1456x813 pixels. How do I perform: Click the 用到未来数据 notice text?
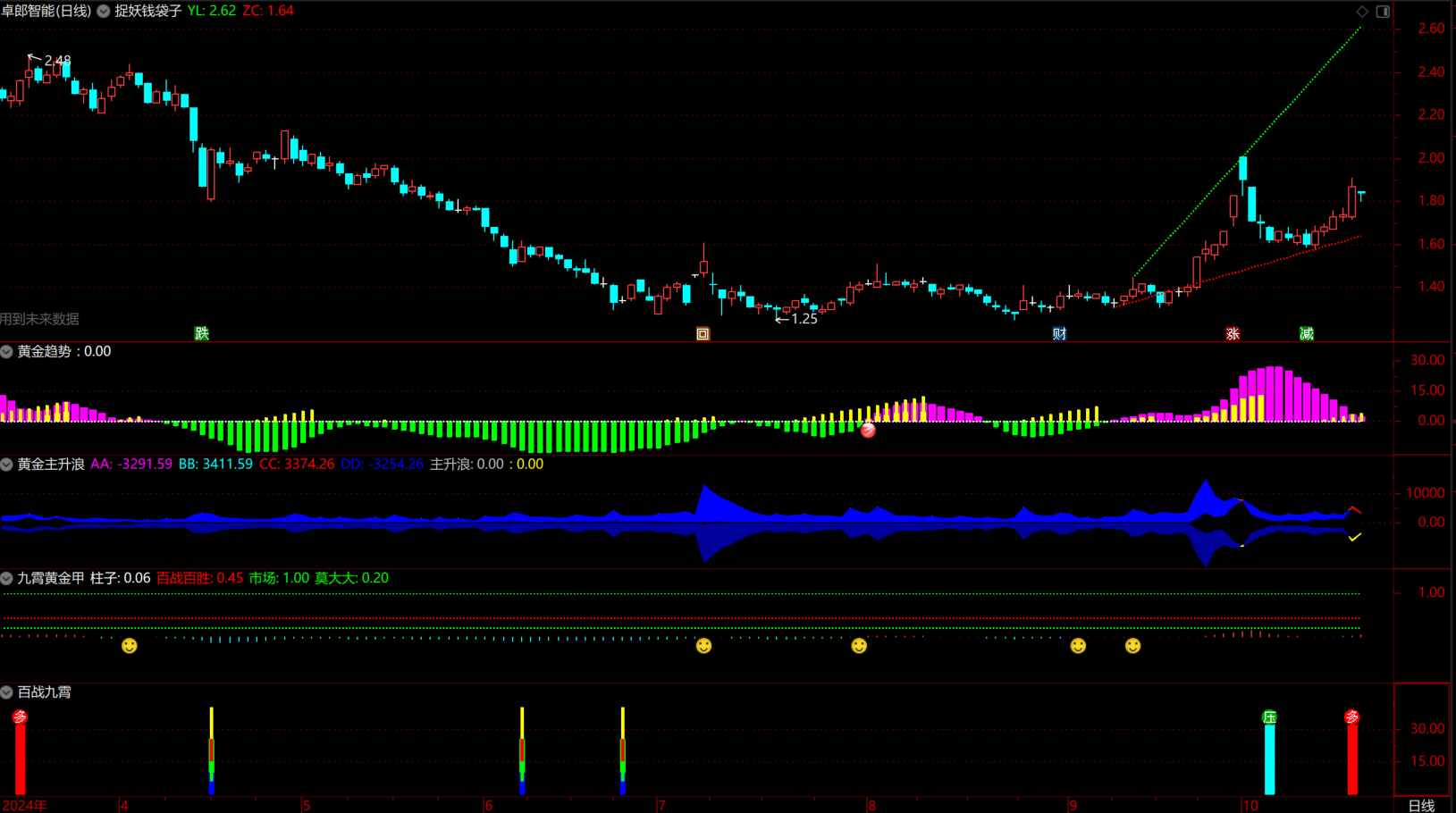(x=39, y=319)
